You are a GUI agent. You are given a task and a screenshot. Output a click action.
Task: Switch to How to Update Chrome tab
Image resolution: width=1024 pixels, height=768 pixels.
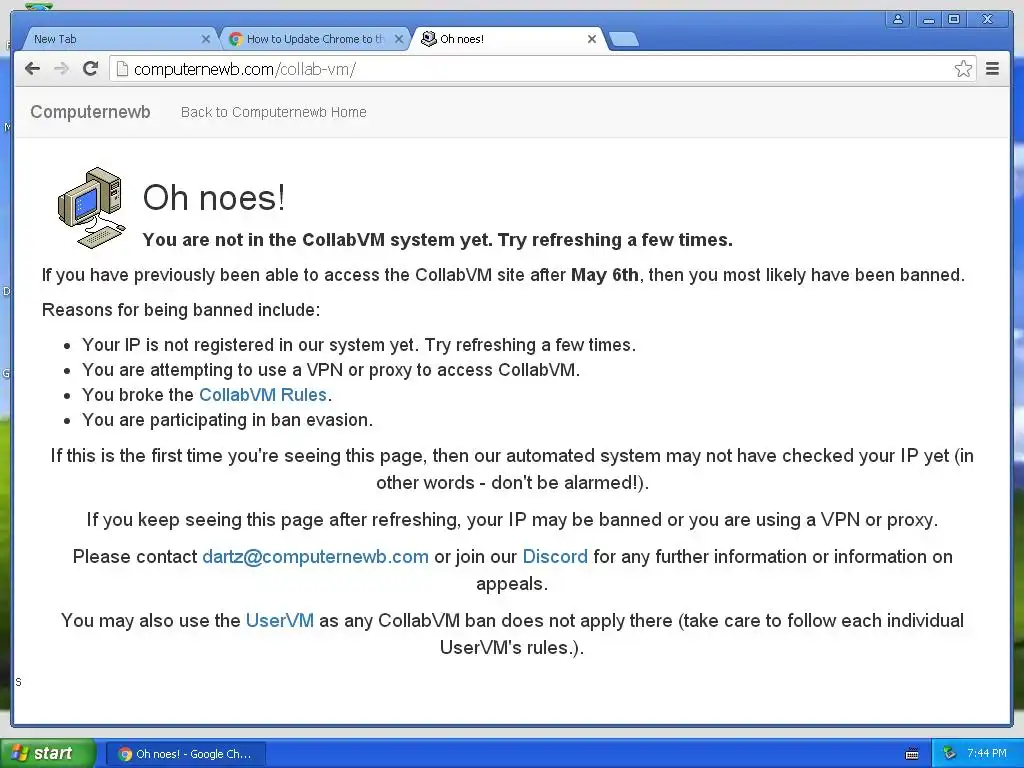pyautogui.click(x=315, y=39)
